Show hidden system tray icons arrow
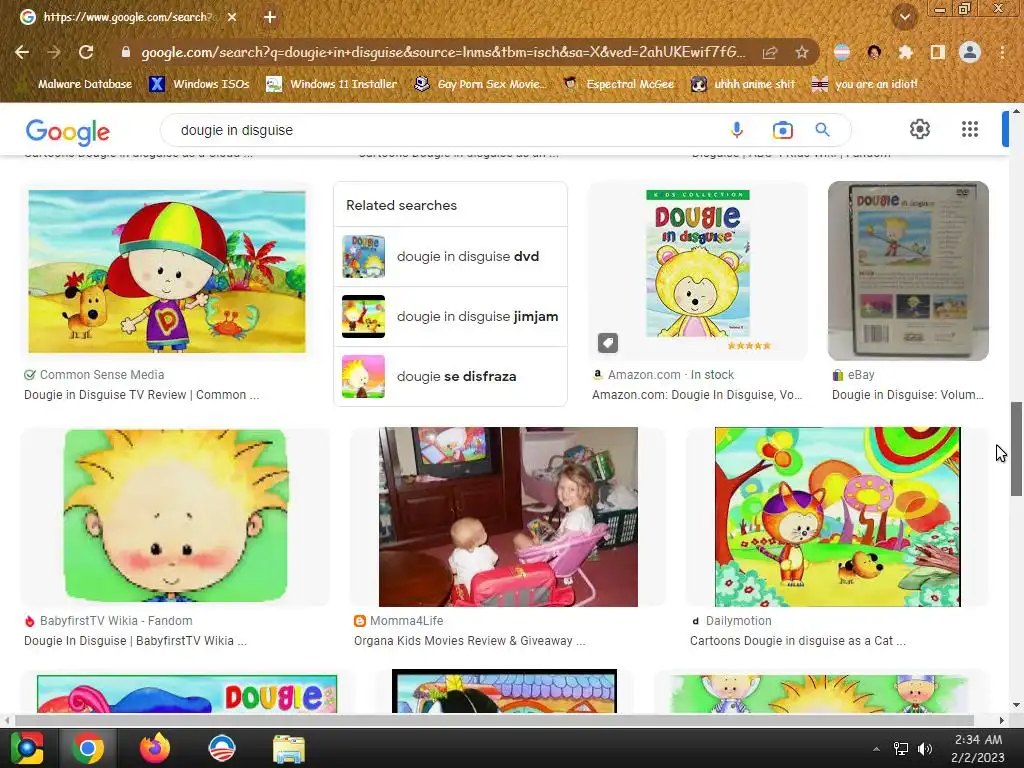Screen dimensions: 1024x768 (876, 749)
